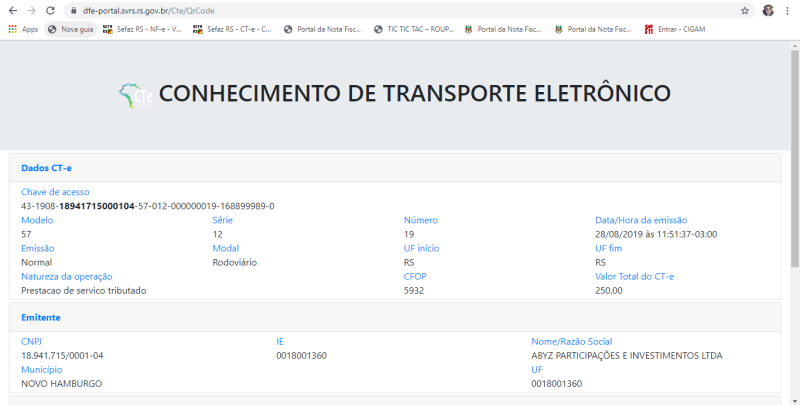Open first Portal da Nota Fiscal bookmark with globe icon
Image resolution: width=800 pixels, height=405 pixels.
tap(322, 30)
